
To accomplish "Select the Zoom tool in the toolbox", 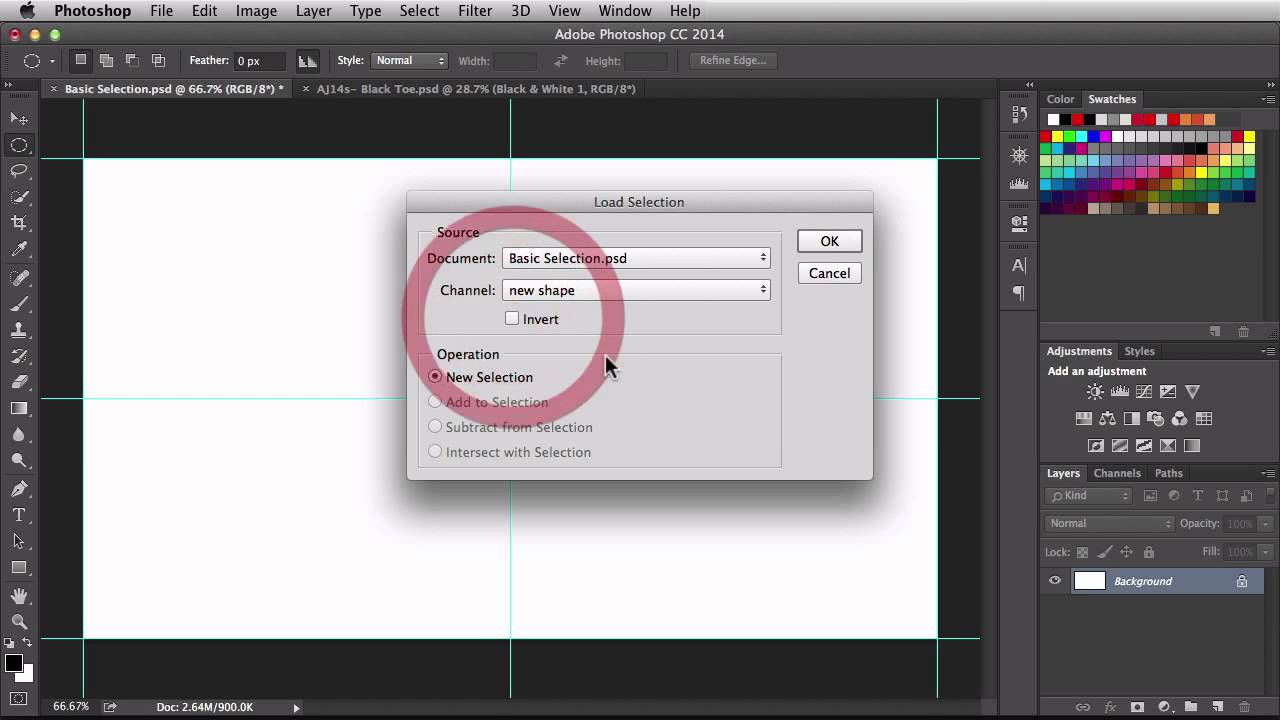I will 19,622.
